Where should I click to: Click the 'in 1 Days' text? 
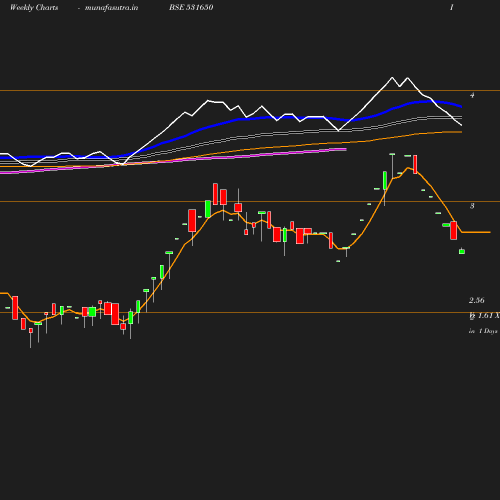click(483, 331)
